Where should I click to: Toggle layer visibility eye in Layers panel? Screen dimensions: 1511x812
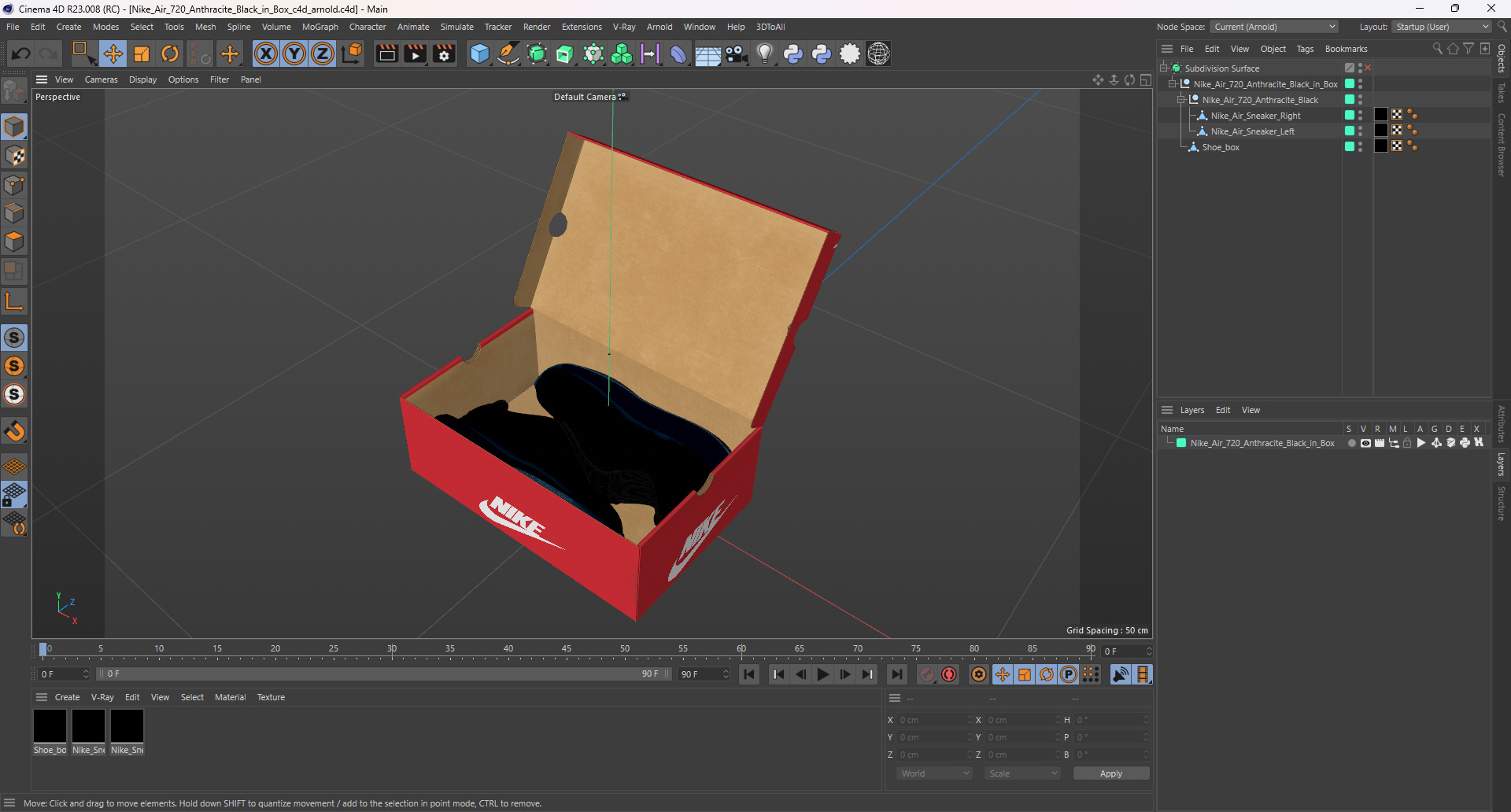(x=1365, y=443)
